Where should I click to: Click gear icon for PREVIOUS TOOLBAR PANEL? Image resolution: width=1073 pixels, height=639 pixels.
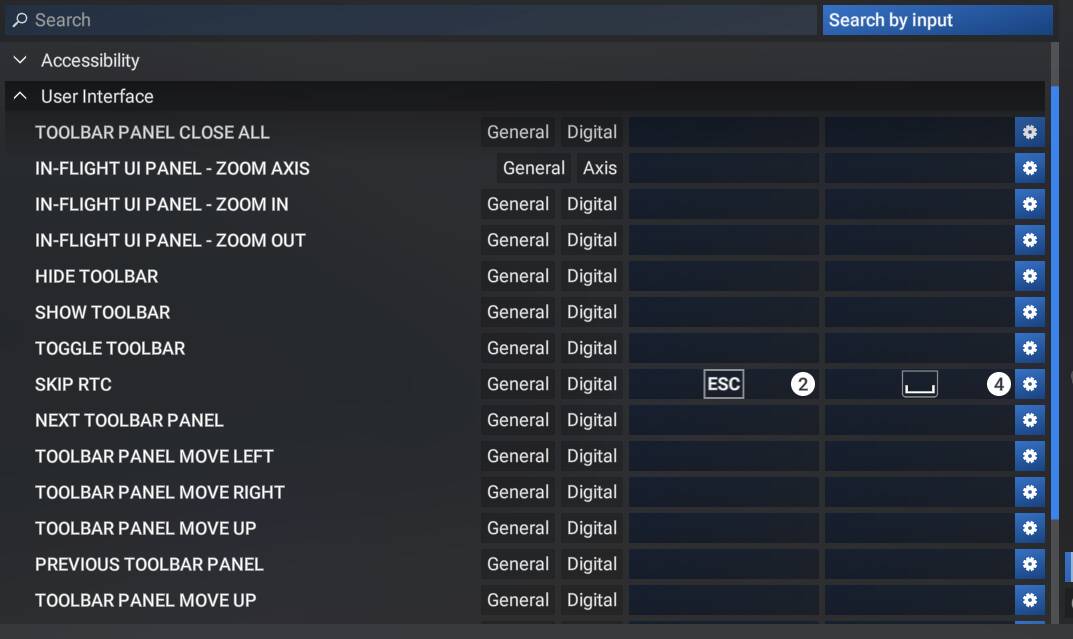click(x=1029, y=564)
